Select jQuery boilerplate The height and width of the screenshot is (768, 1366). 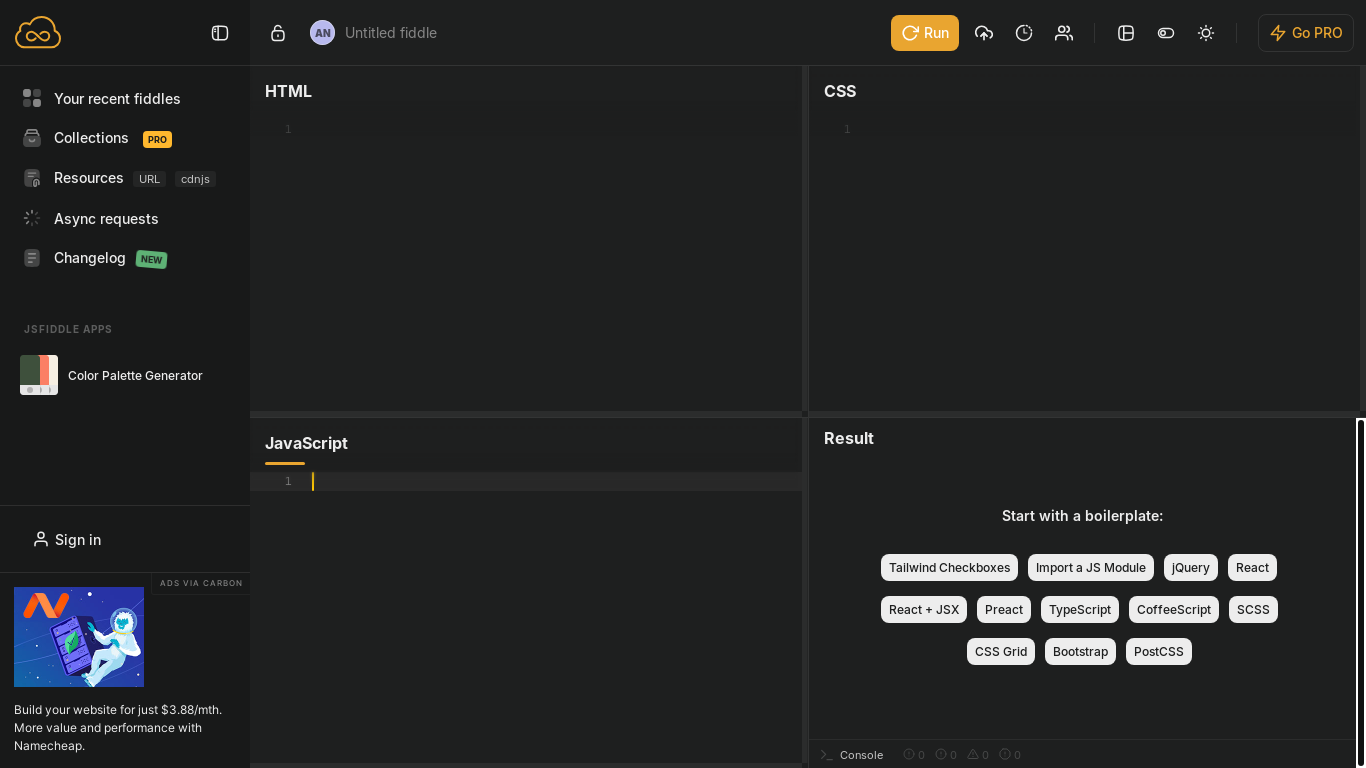(1191, 568)
